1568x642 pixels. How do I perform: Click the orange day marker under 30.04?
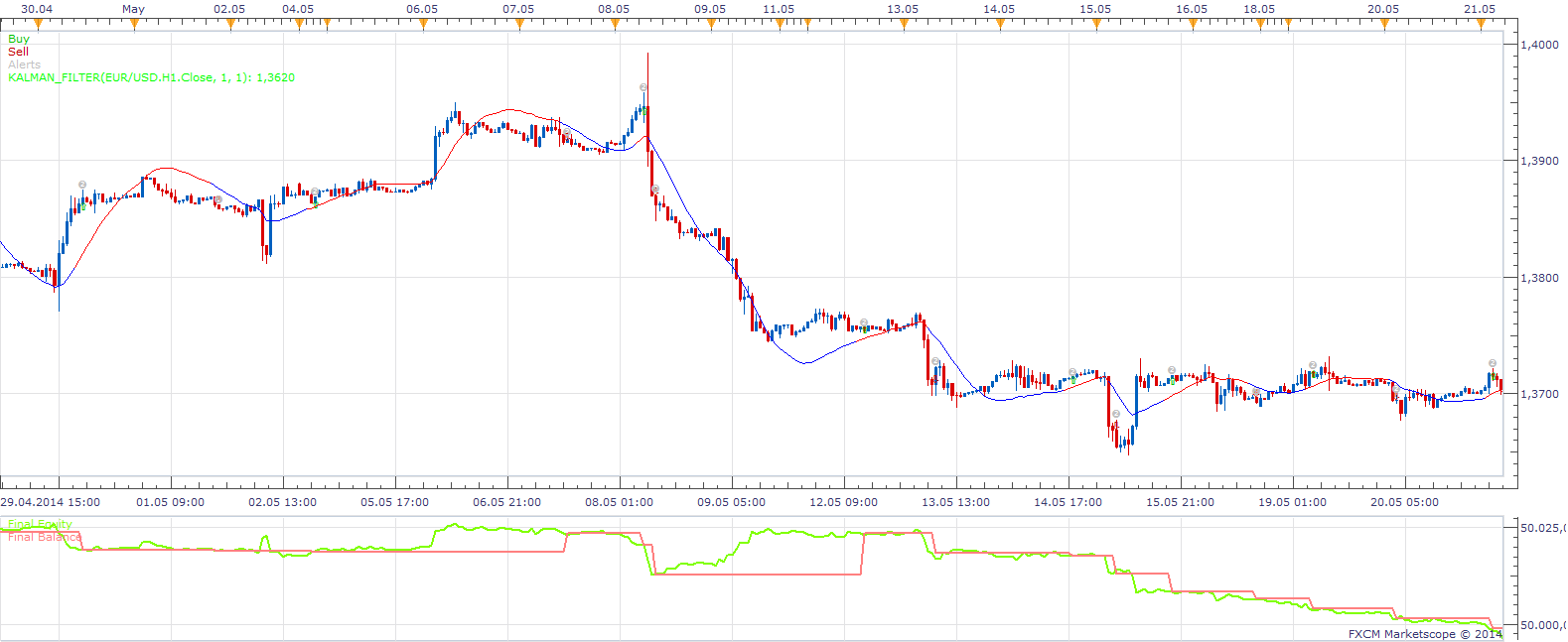pyautogui.click(x=39, y=25)
